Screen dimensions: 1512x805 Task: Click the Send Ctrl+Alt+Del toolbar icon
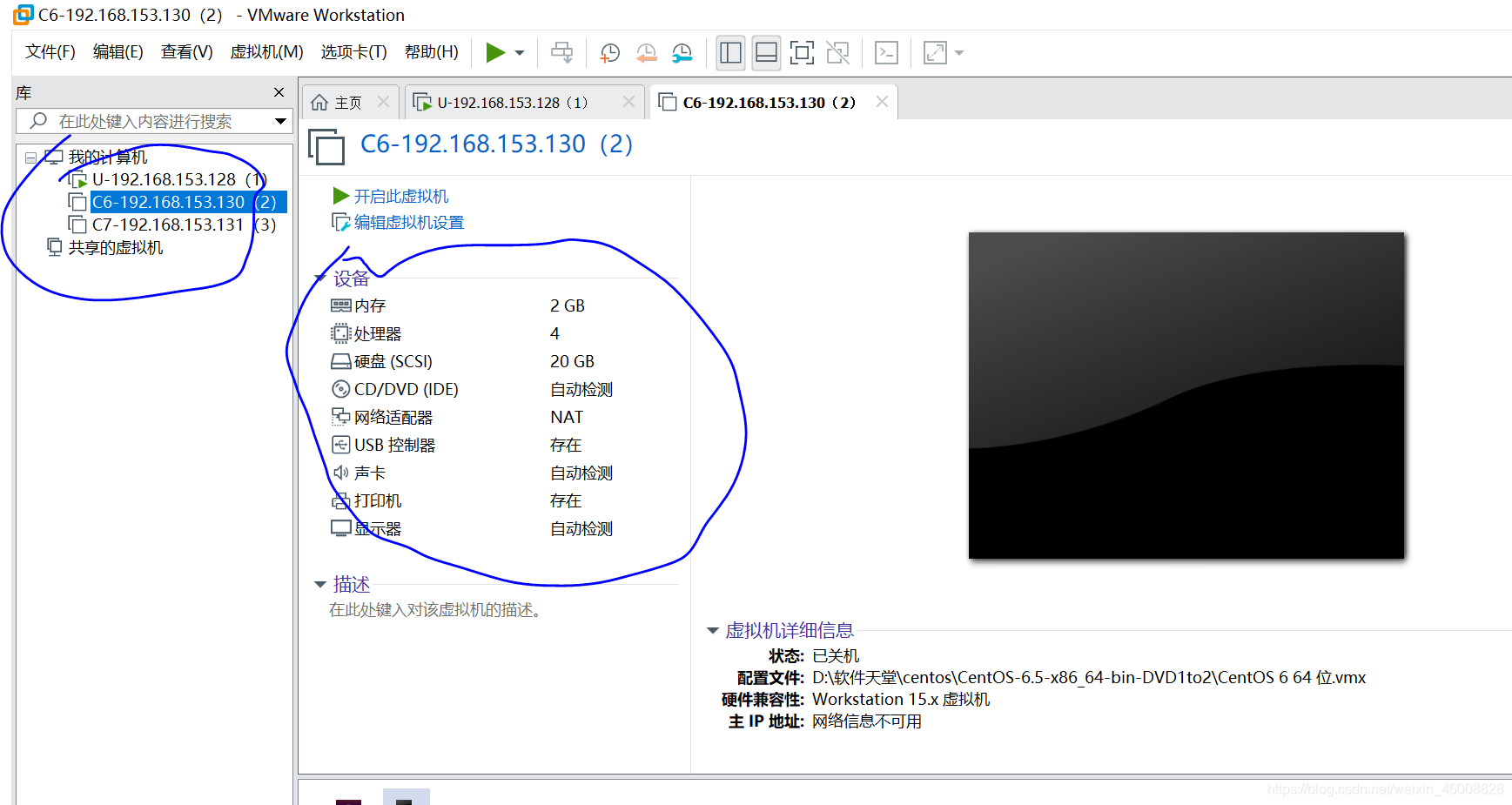562,53
